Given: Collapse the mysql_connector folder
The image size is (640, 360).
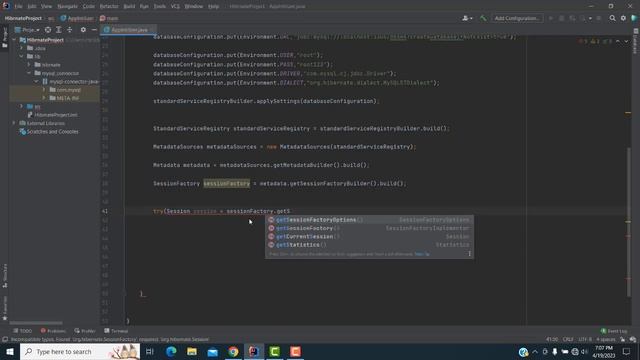Looking at the screenshot, I should (29, 73).
